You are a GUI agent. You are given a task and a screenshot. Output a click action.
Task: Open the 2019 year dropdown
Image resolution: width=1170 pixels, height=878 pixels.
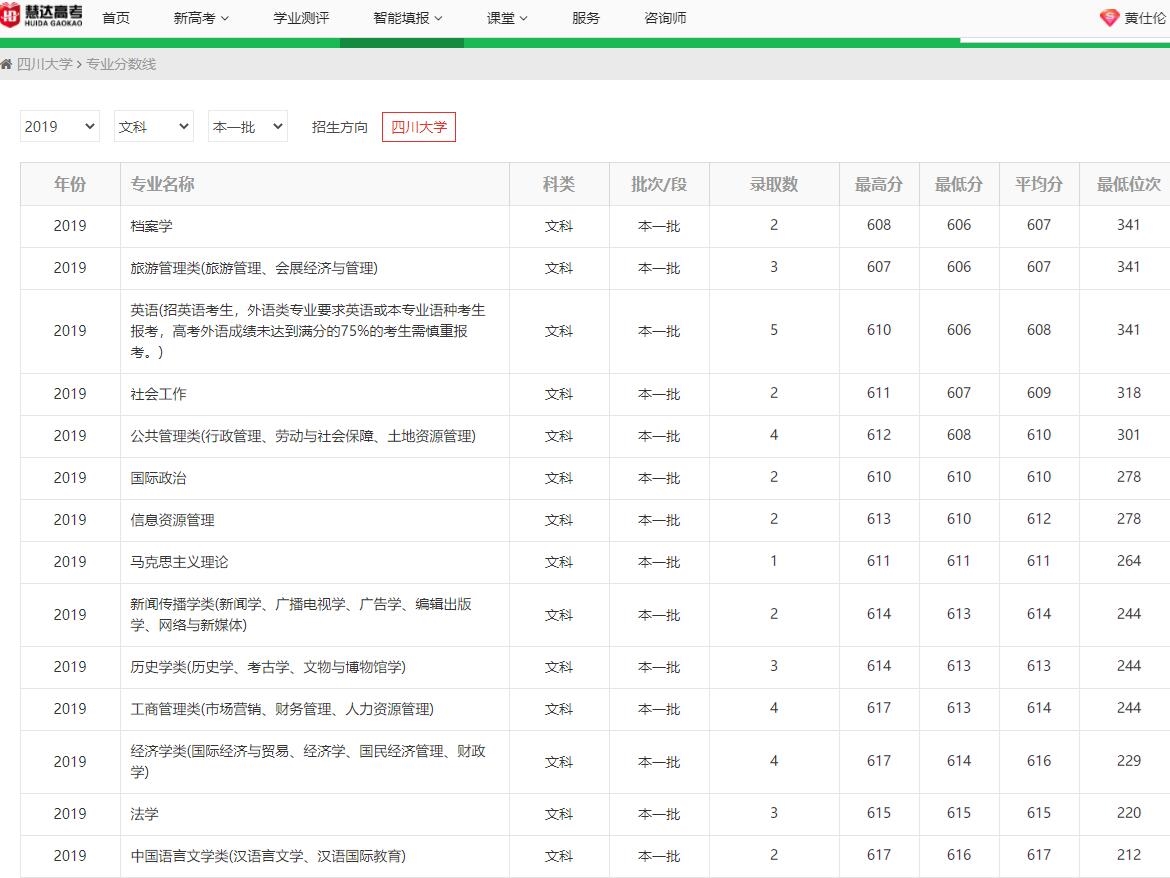(60, 126)
